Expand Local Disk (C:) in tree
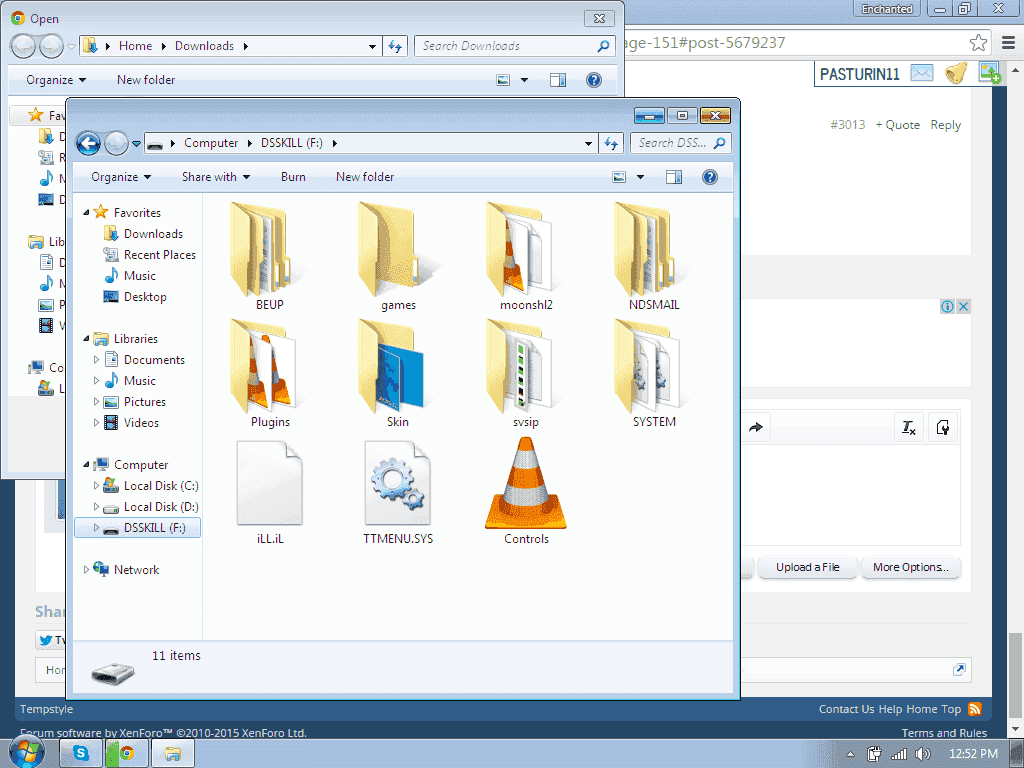Viewport: 1024px width, 768px height. (96, 486)
